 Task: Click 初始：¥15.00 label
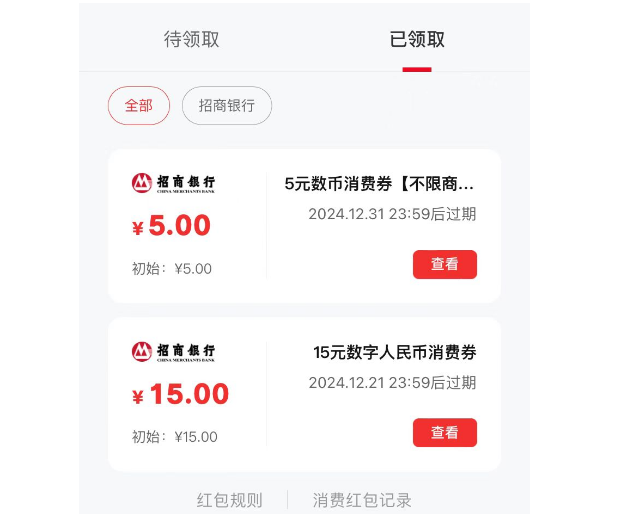(x=175, y=437)
